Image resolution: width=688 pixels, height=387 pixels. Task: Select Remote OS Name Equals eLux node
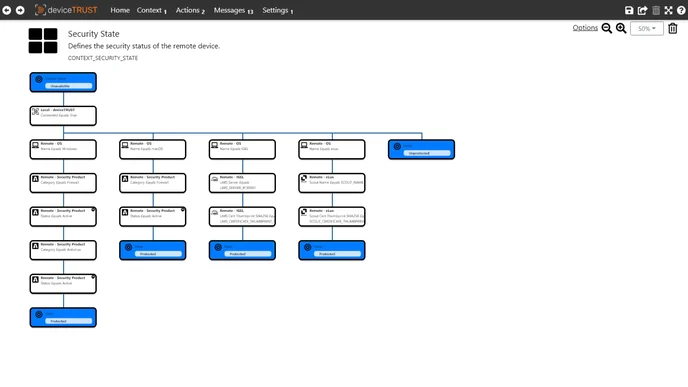point(332,150)
